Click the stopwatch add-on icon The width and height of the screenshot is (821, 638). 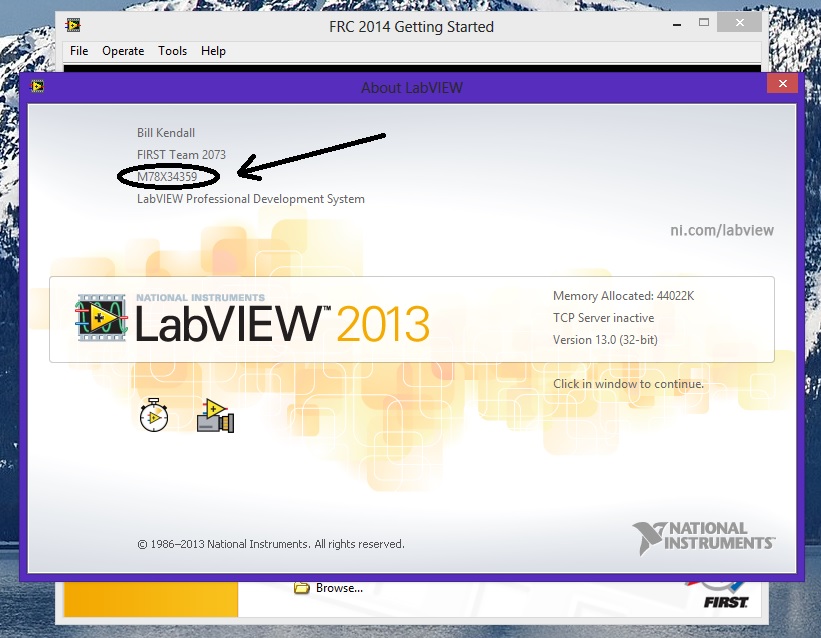(154, 415)
